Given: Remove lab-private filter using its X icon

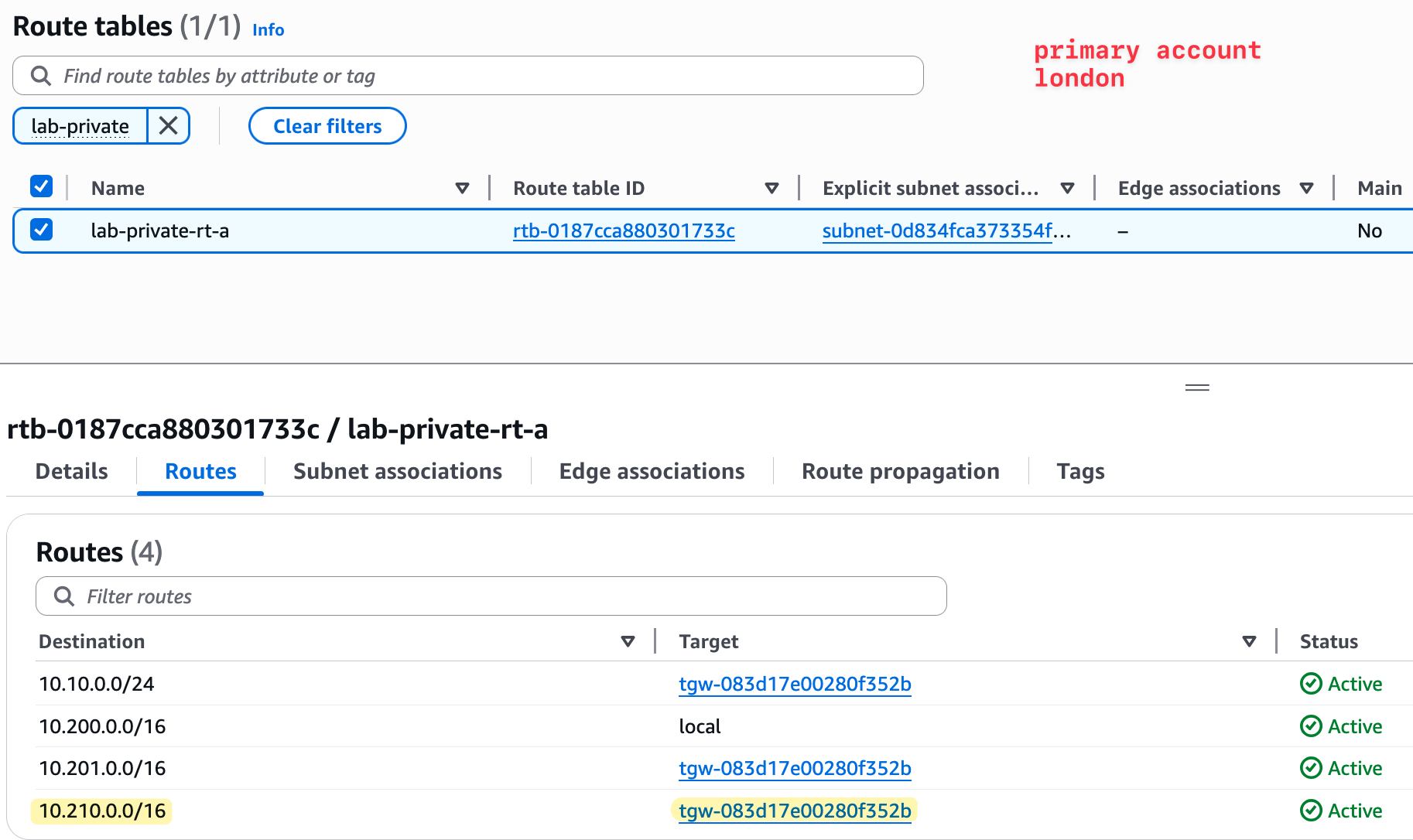Looking at the screenshot, I should tap(168, 125).
